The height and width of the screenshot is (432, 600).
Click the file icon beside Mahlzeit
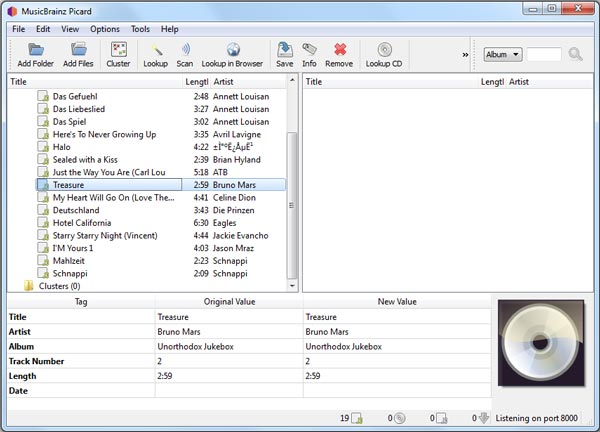(43, 261)
